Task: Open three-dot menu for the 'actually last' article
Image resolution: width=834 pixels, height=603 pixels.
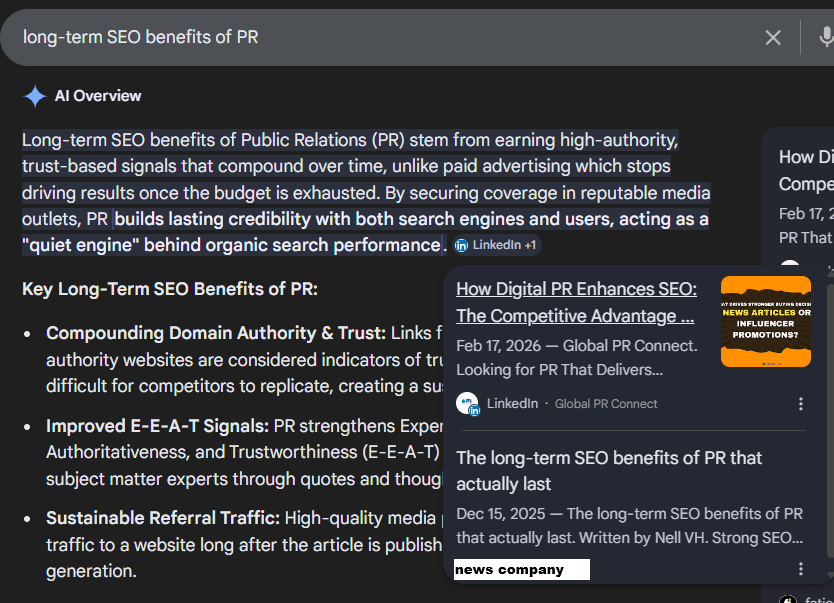Action: click(800, 569)
